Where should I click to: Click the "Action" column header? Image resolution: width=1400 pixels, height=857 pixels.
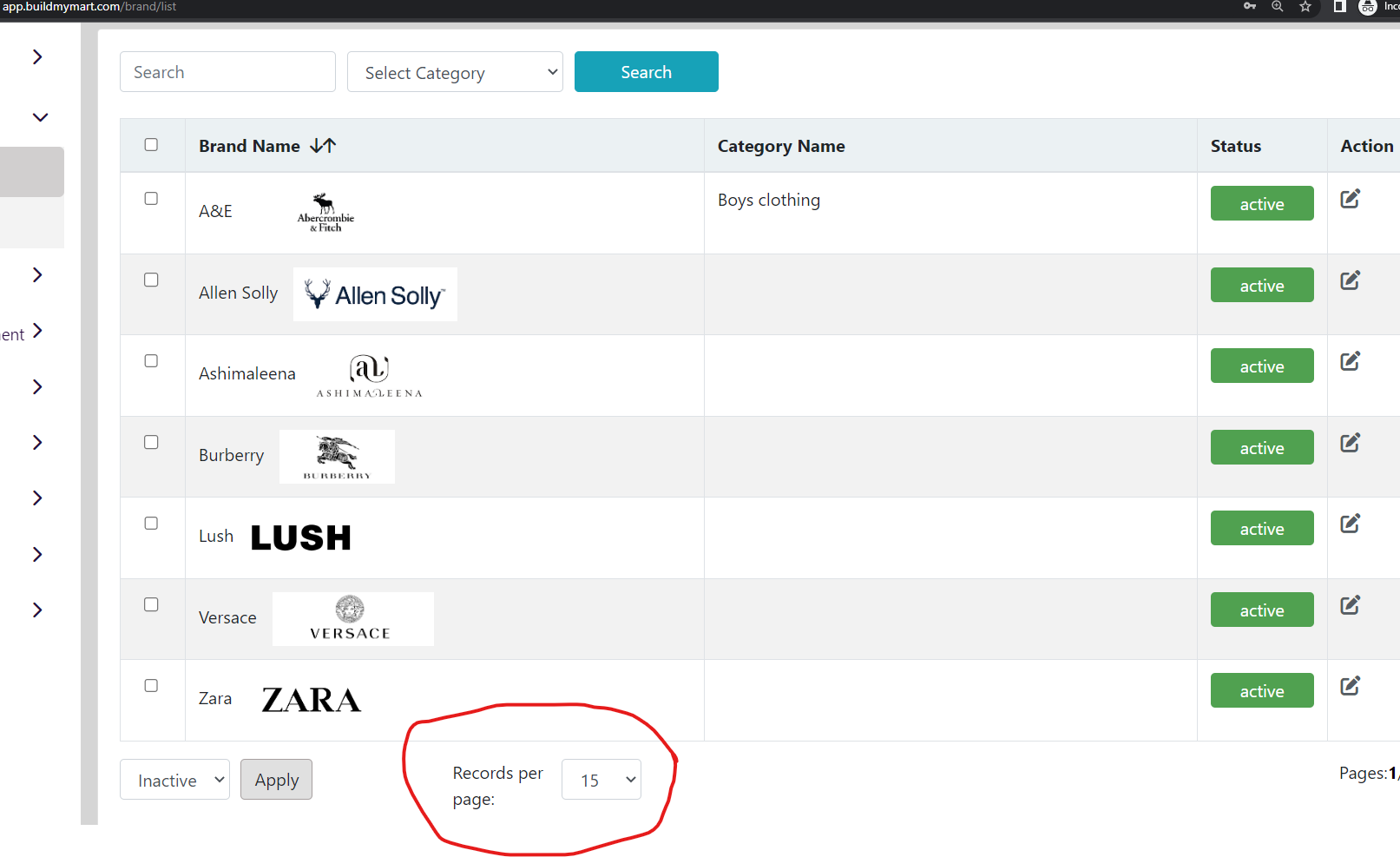[x=1367, y=146]
